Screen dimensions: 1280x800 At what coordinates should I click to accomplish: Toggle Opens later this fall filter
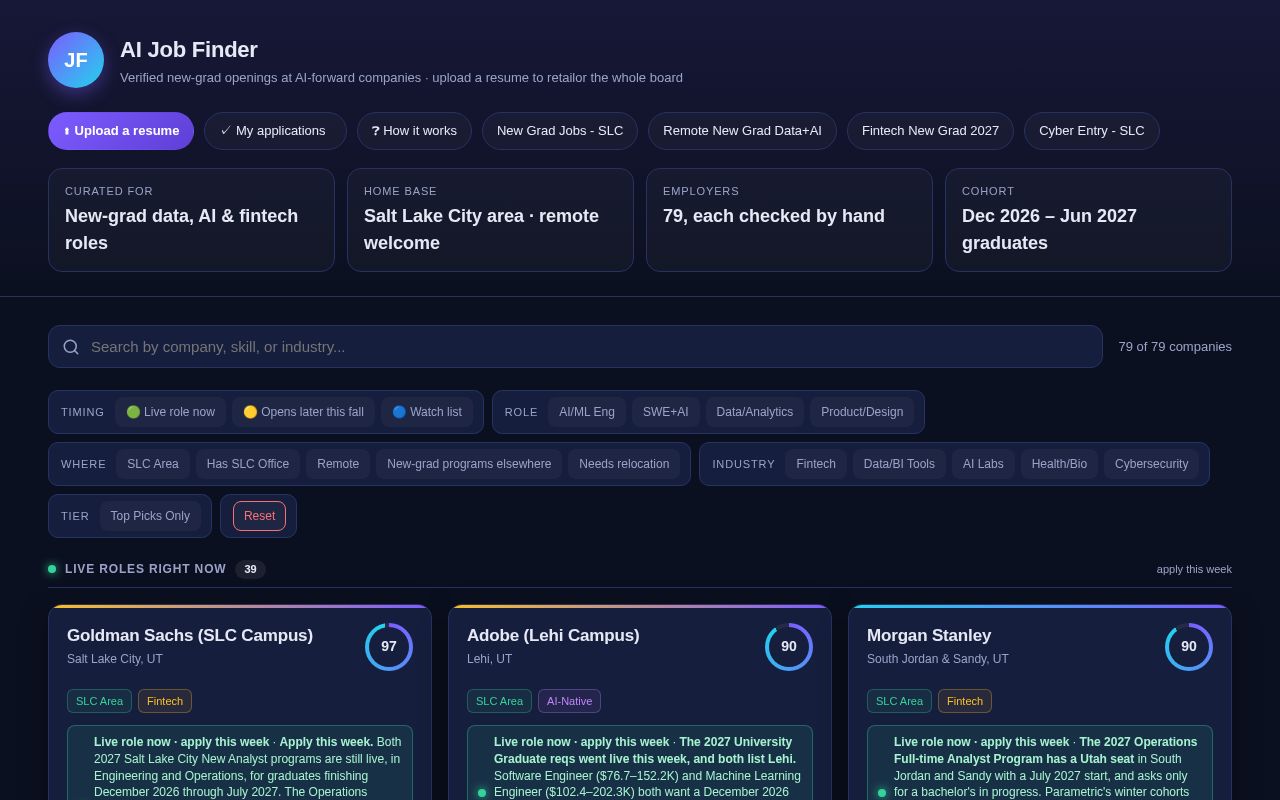click(303, 412)
